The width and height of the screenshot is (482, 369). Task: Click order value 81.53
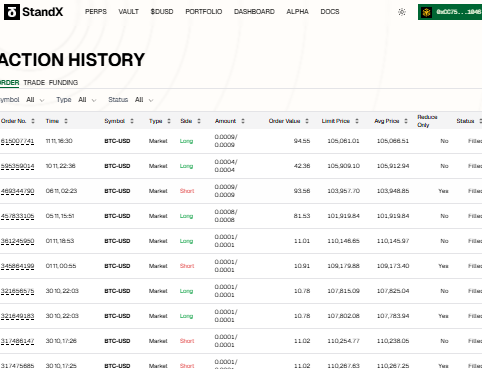click(302, 216)
